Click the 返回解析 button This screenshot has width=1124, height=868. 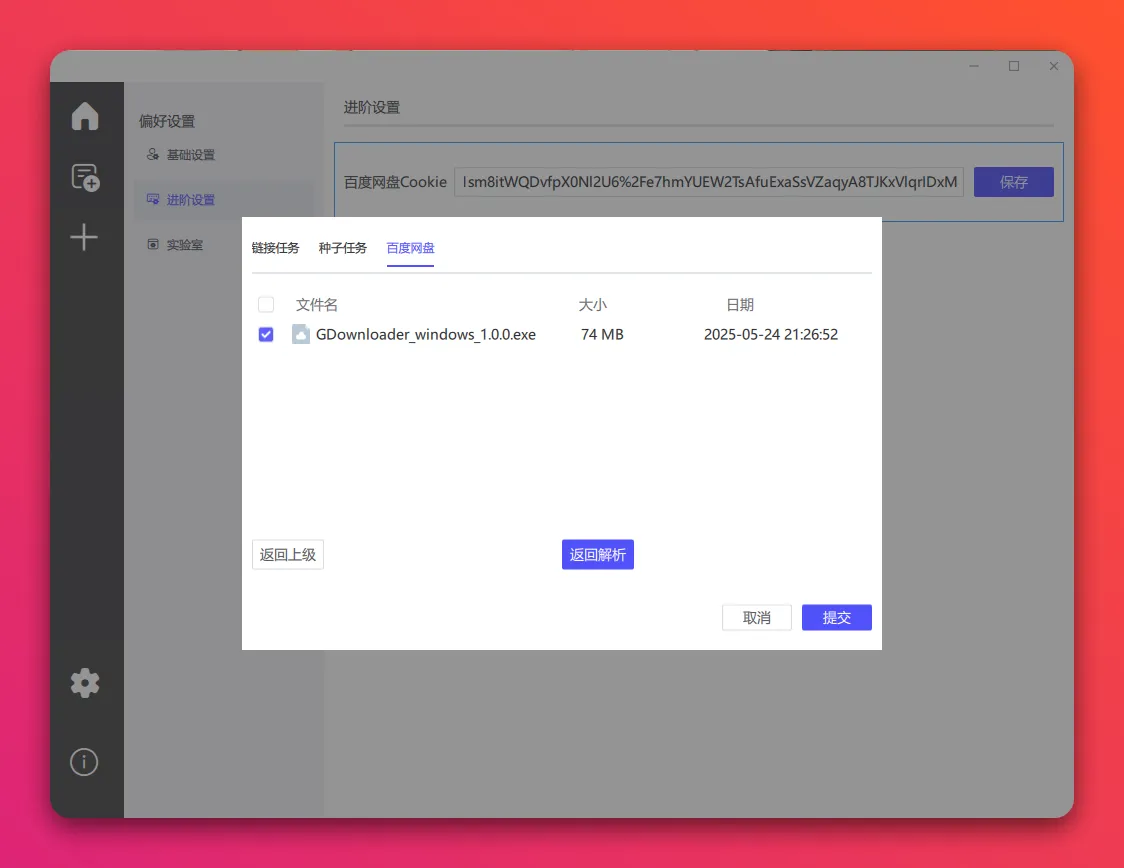tap(598, 555)
